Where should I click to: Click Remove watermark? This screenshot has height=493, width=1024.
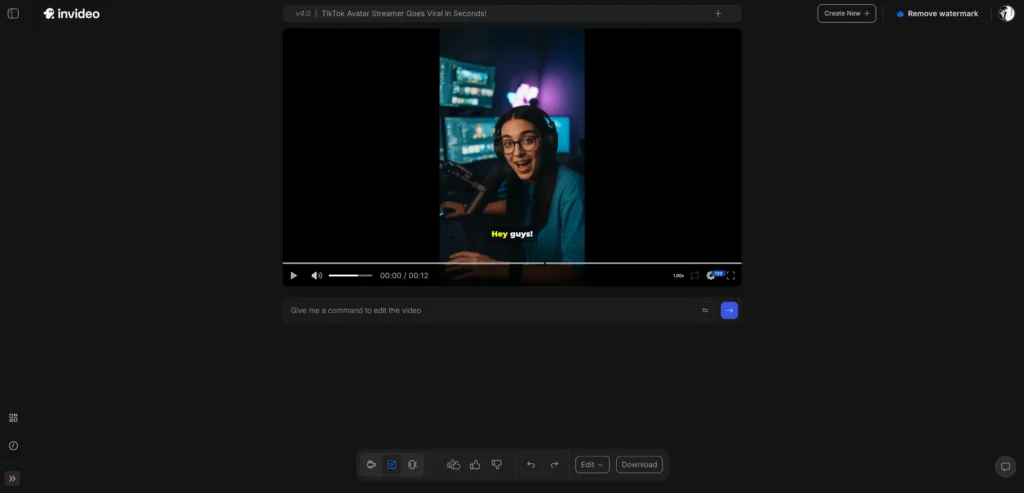[937, 13]
